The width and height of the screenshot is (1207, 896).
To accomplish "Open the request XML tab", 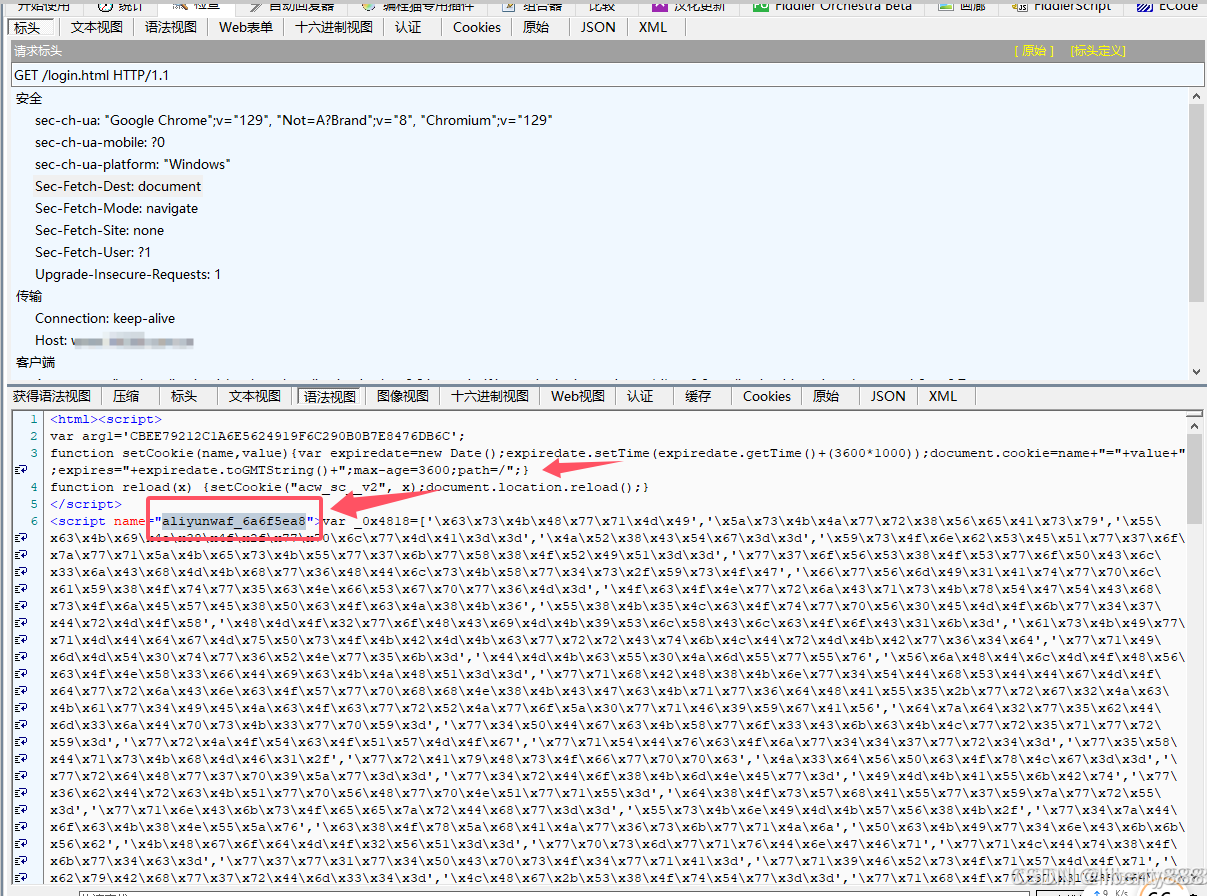I will pyautogui.click(x=653, y=27).
